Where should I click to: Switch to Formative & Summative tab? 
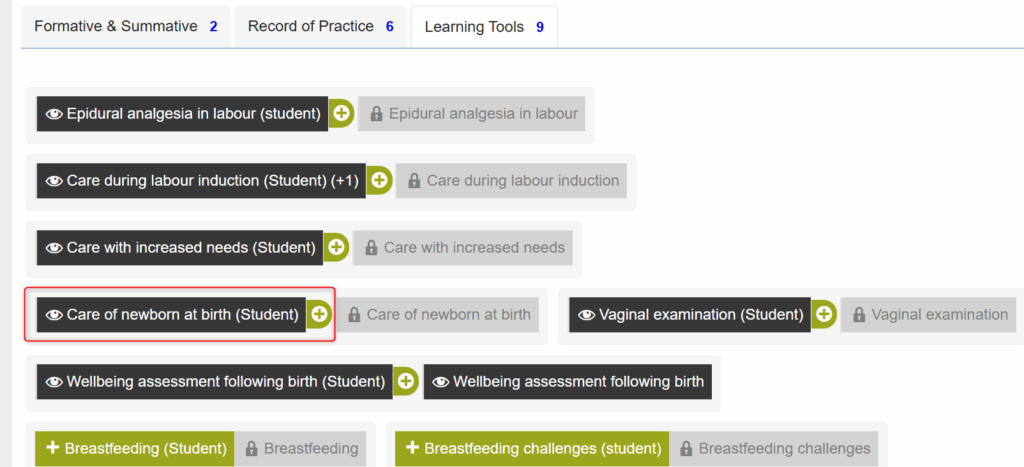pyautogui.click(x=126, y=27)
